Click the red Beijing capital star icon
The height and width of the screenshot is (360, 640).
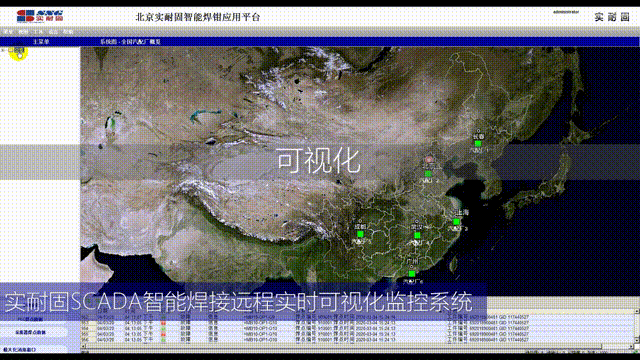tap(429, 159)
